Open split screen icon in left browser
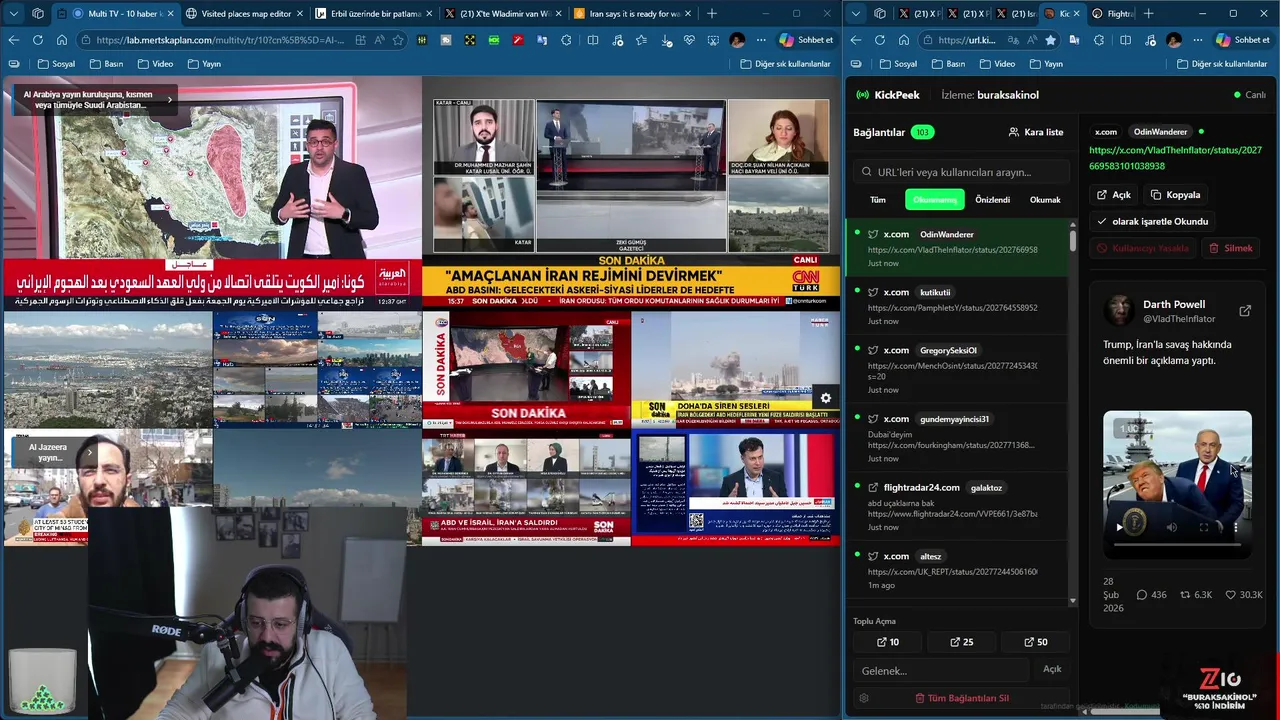 593,40
